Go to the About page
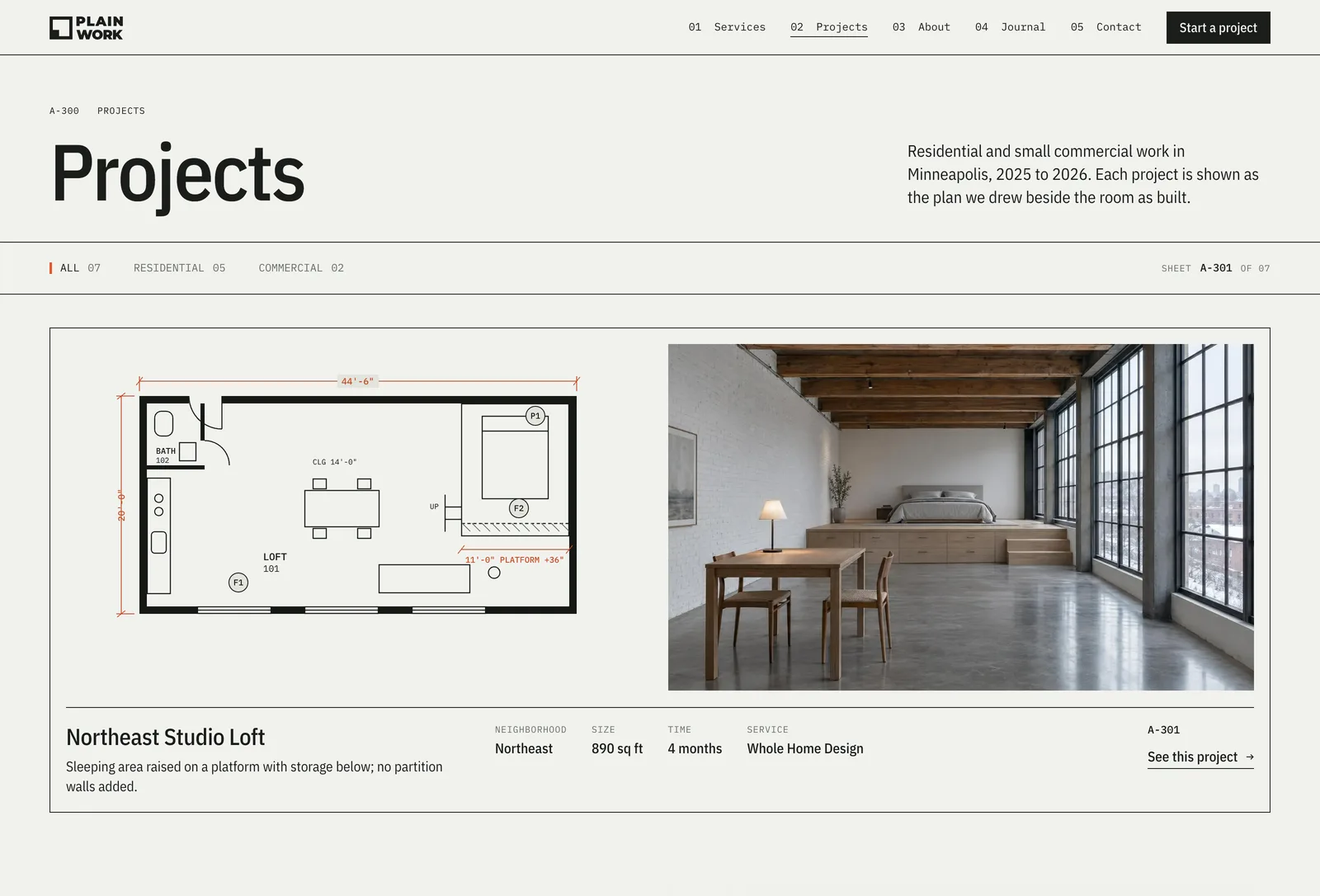This screenshot has height=896, width=1320. coord(921,27)
